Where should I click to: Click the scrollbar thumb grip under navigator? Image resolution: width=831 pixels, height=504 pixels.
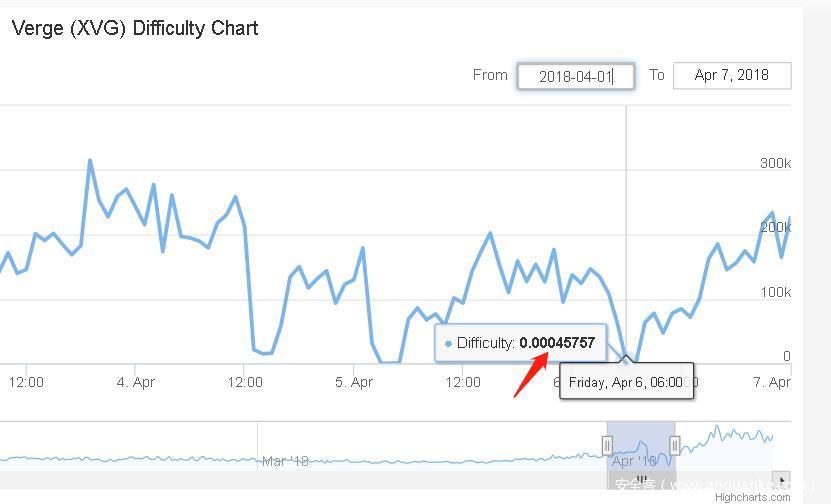point(641,479)
